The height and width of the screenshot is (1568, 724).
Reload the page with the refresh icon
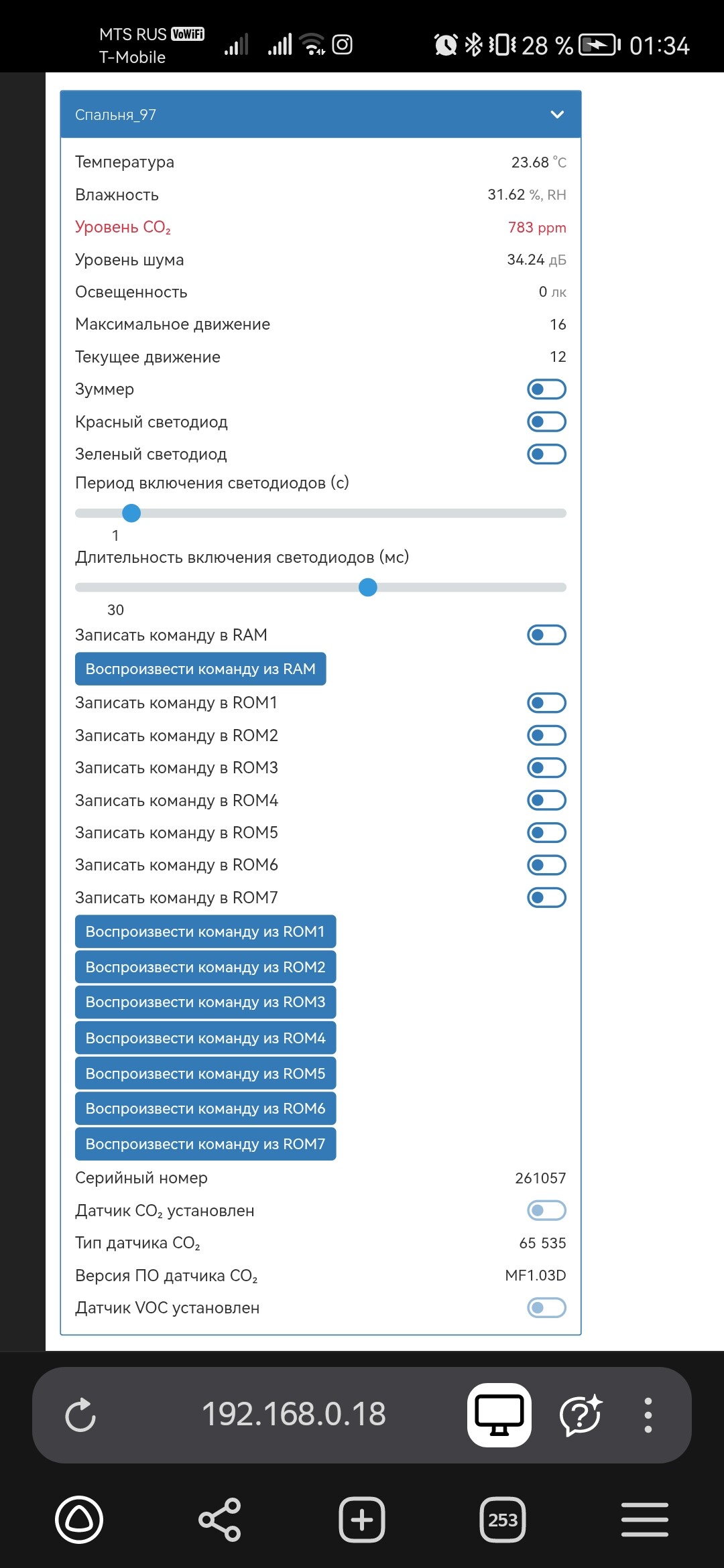click(x=80, y=1415)
